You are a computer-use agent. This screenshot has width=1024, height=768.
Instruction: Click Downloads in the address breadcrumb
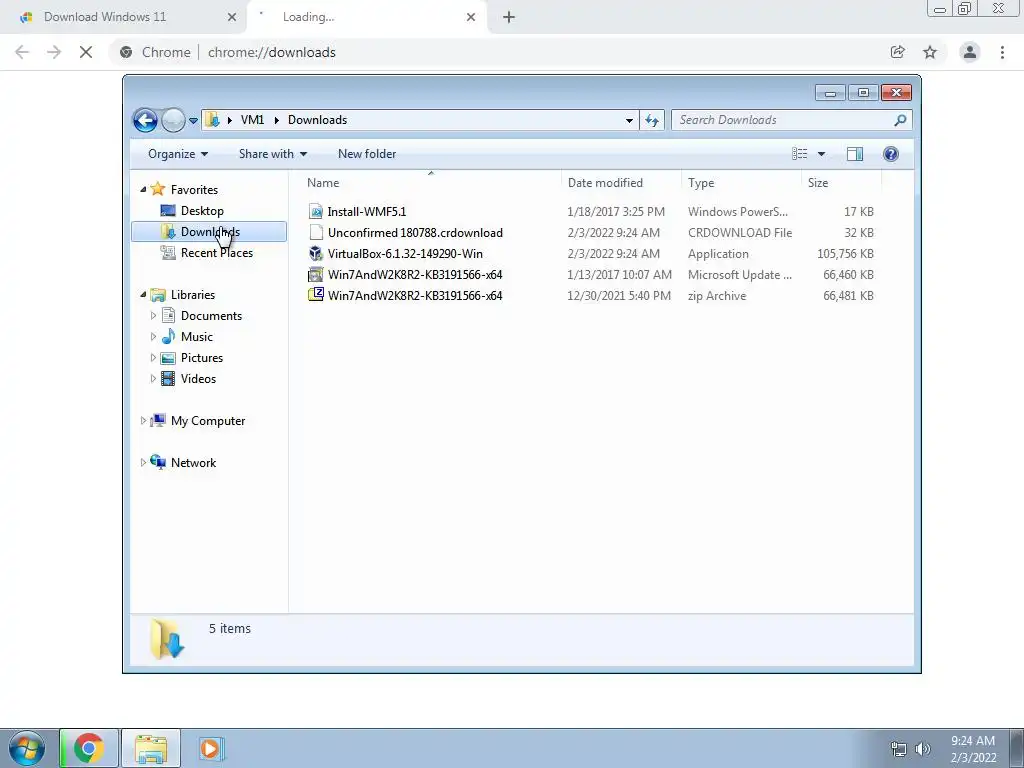[x=317, y=120]
